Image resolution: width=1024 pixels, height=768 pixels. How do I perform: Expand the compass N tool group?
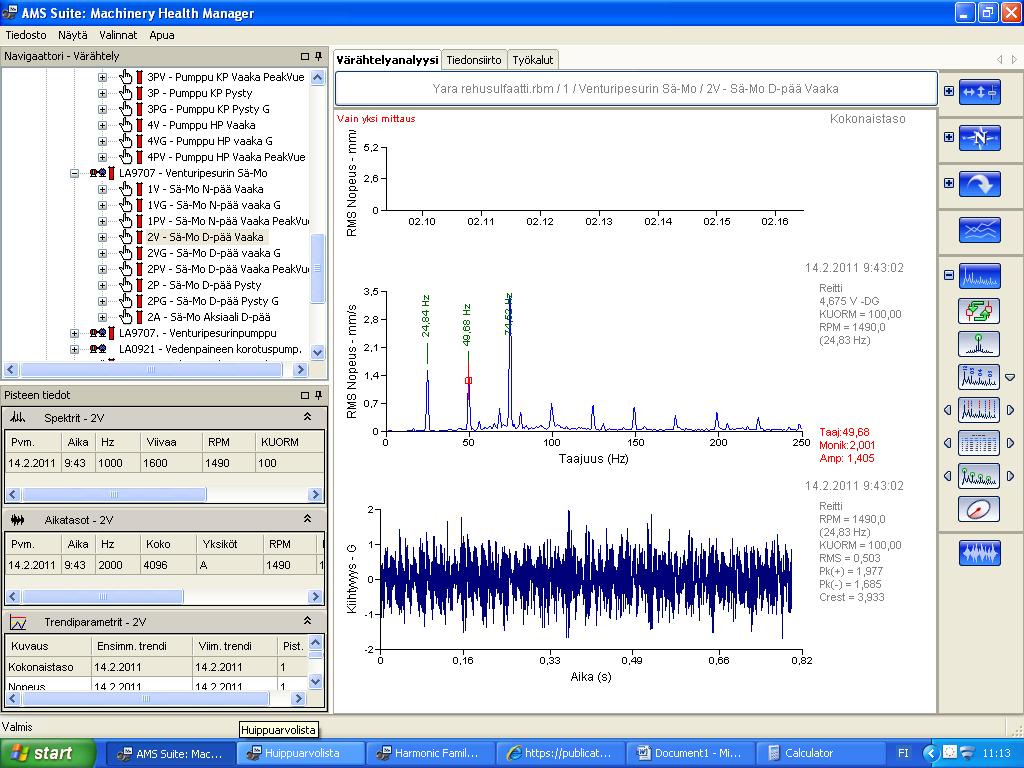pyautogui.click(x=949, y=137)
